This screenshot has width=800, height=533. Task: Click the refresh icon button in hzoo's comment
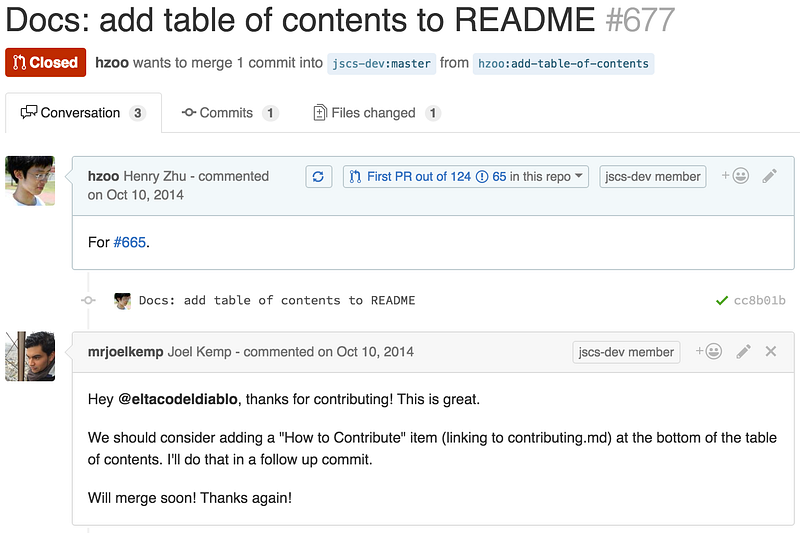tap(318, 176)
